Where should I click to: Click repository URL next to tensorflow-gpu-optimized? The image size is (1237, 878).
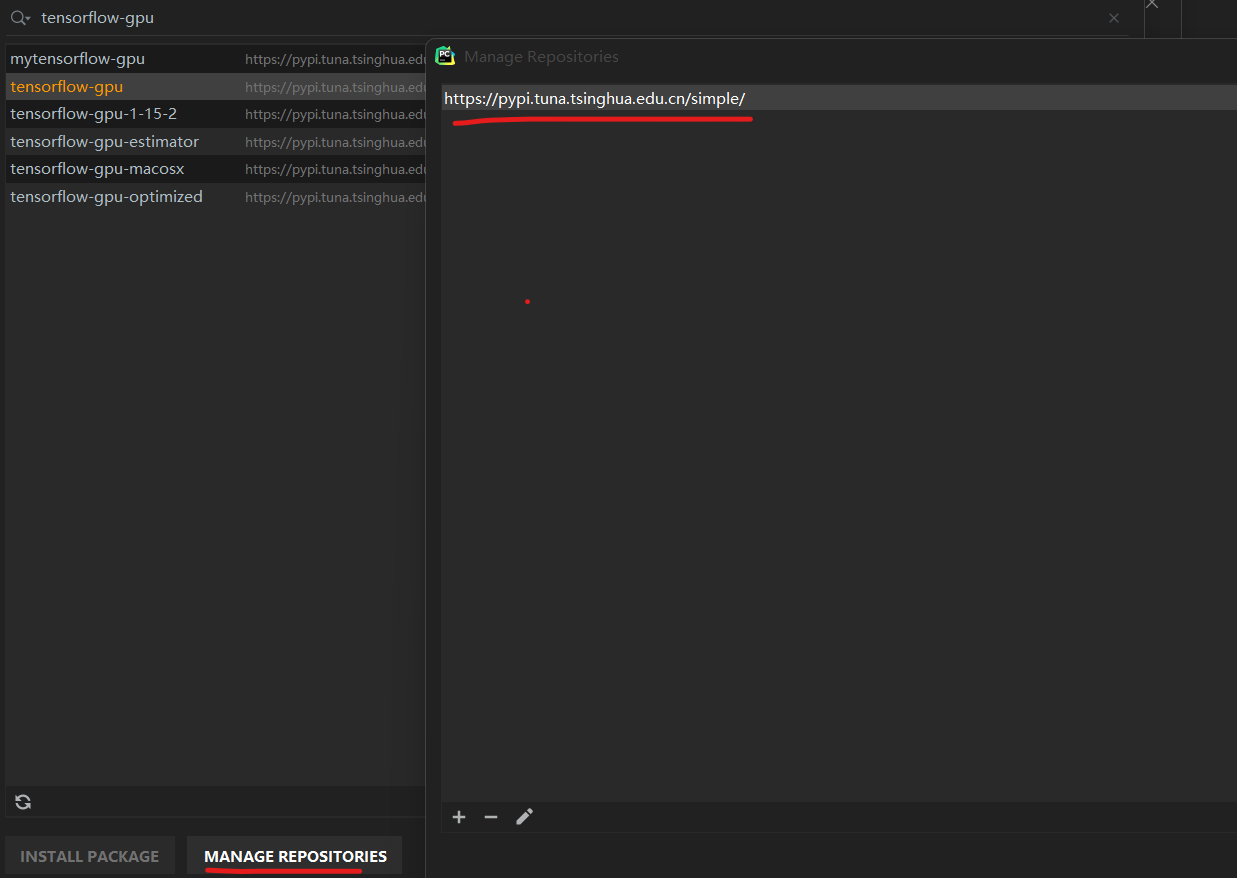coord(336,197)
